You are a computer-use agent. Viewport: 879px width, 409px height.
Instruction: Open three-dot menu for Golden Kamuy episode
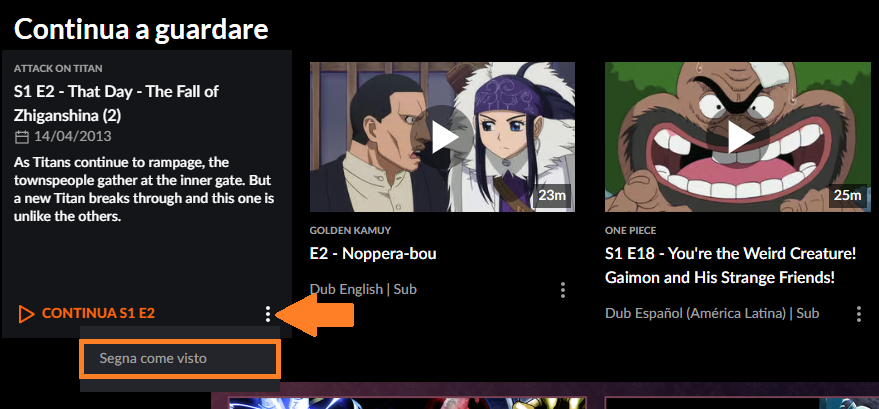pyautogui.click(x=563, y=290)
